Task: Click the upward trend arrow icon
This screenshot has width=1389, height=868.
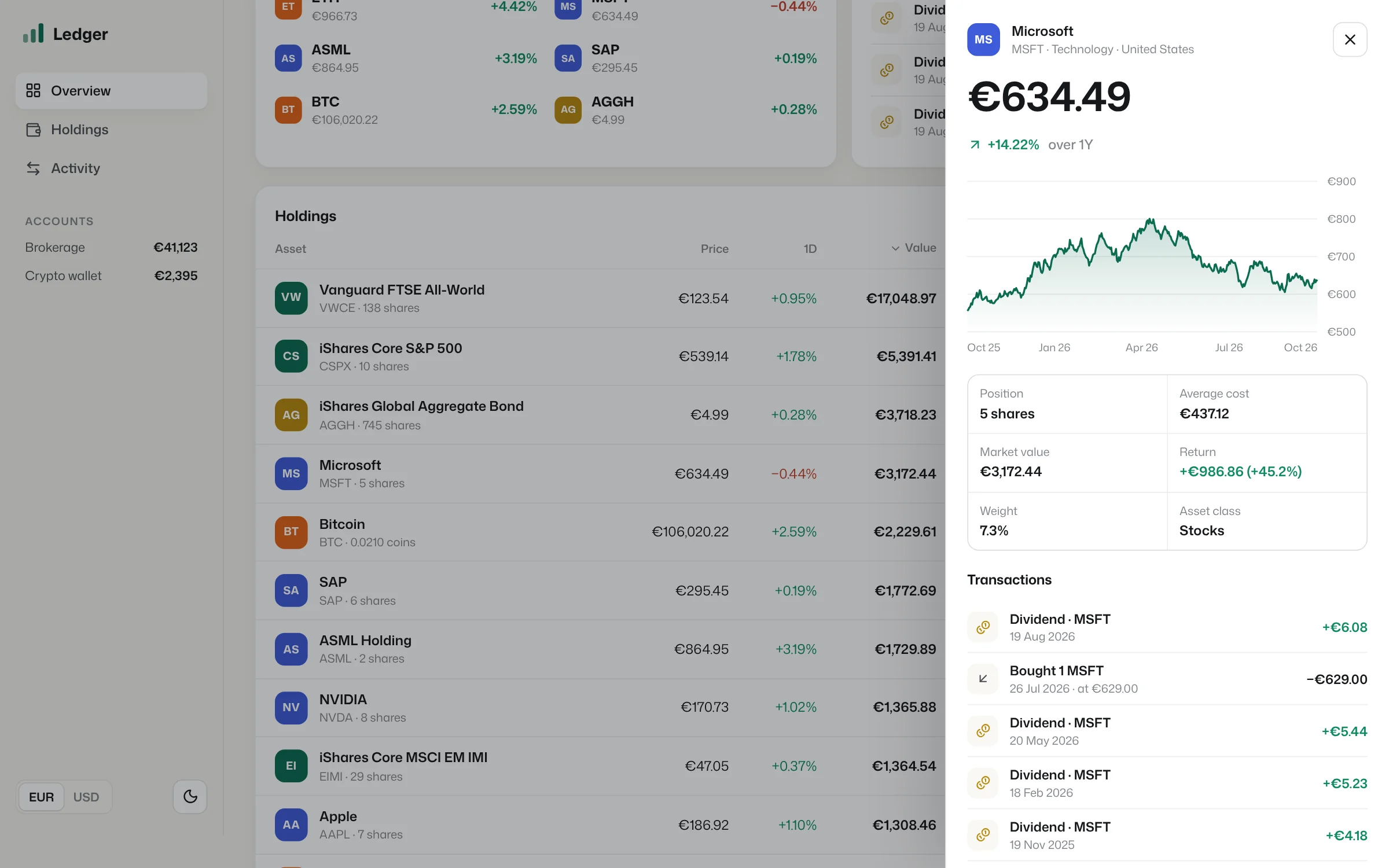Action: pos(975,145)
